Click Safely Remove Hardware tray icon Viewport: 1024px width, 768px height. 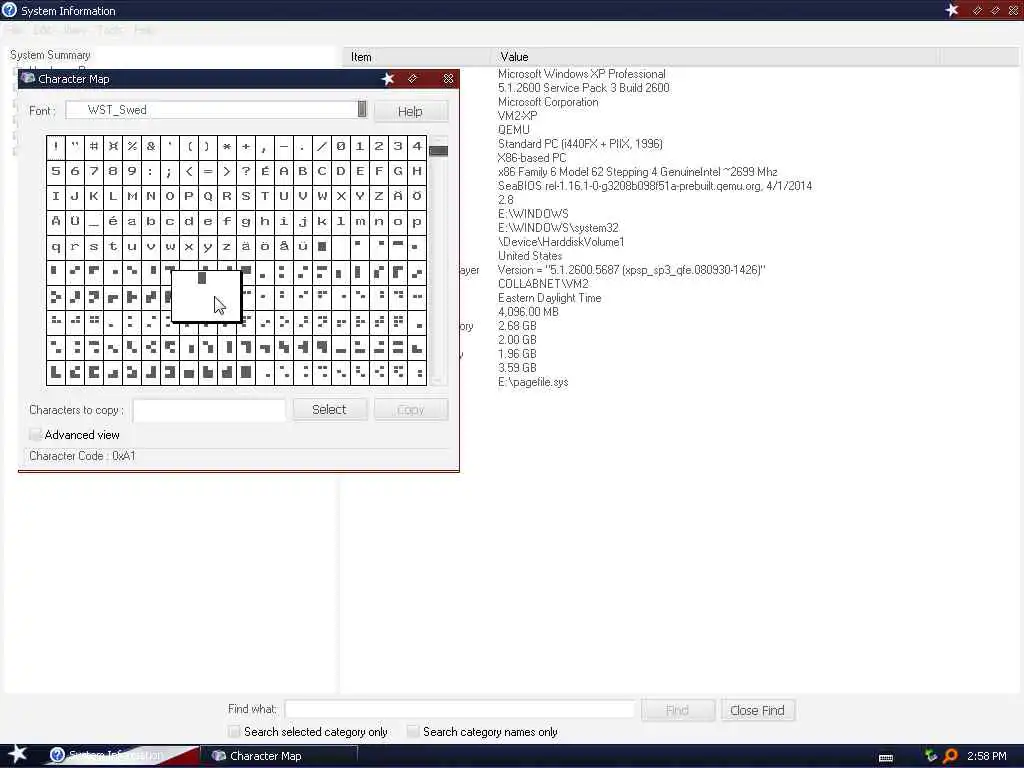coord(931,756)
